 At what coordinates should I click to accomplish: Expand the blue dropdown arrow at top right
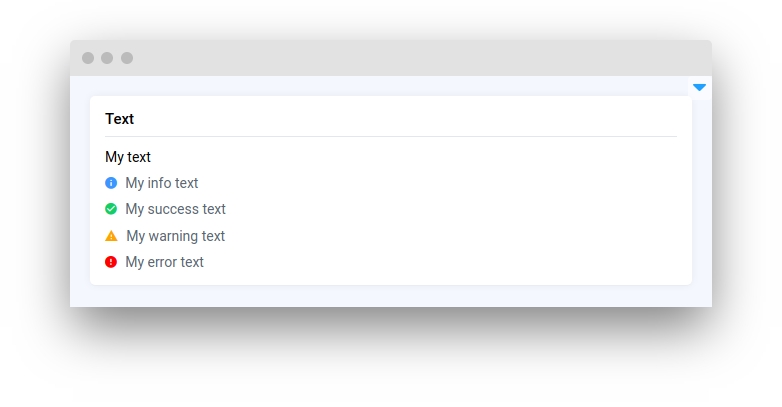click(700, 88)
